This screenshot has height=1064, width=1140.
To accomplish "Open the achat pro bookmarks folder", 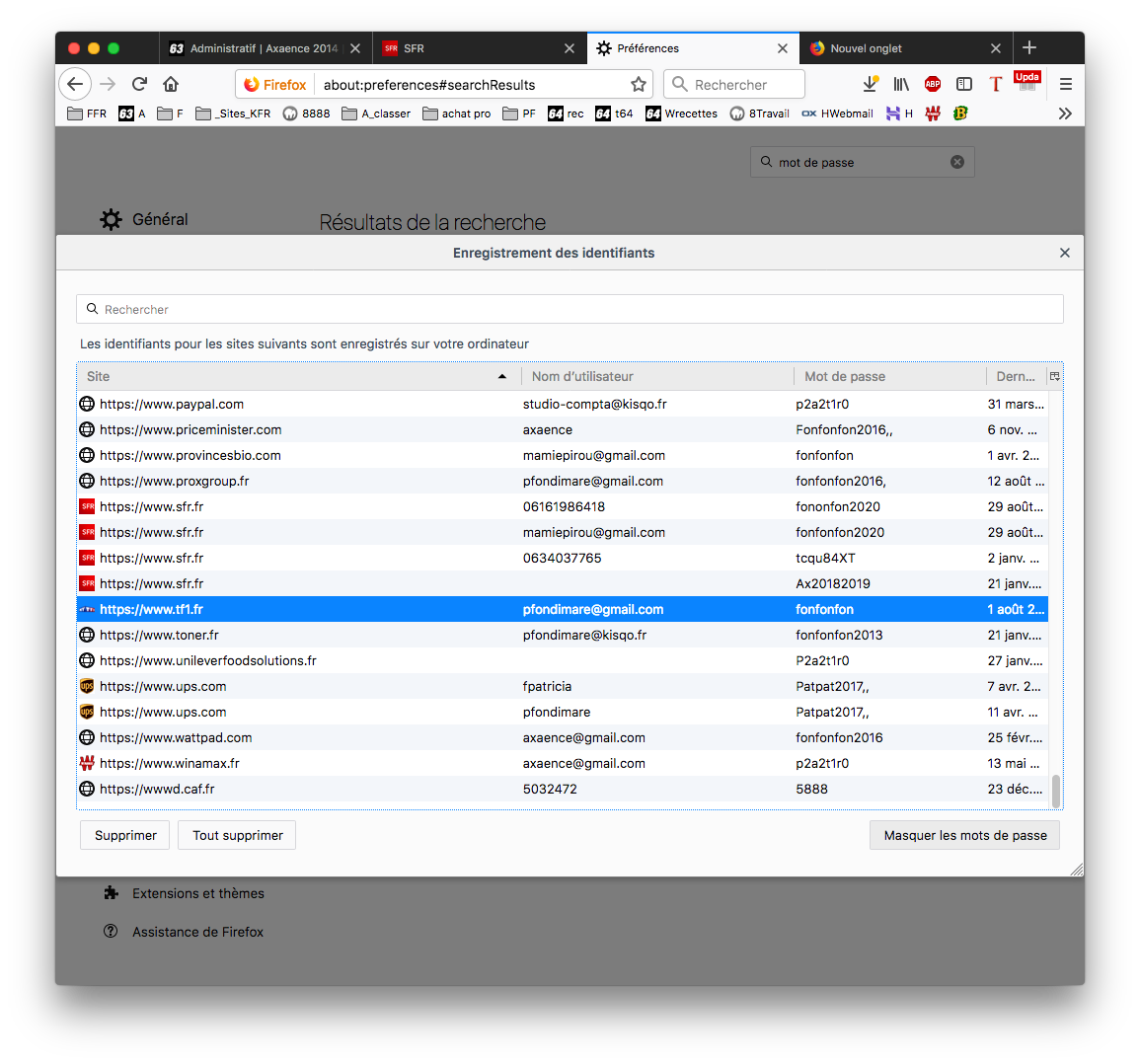I will point(457,114).
